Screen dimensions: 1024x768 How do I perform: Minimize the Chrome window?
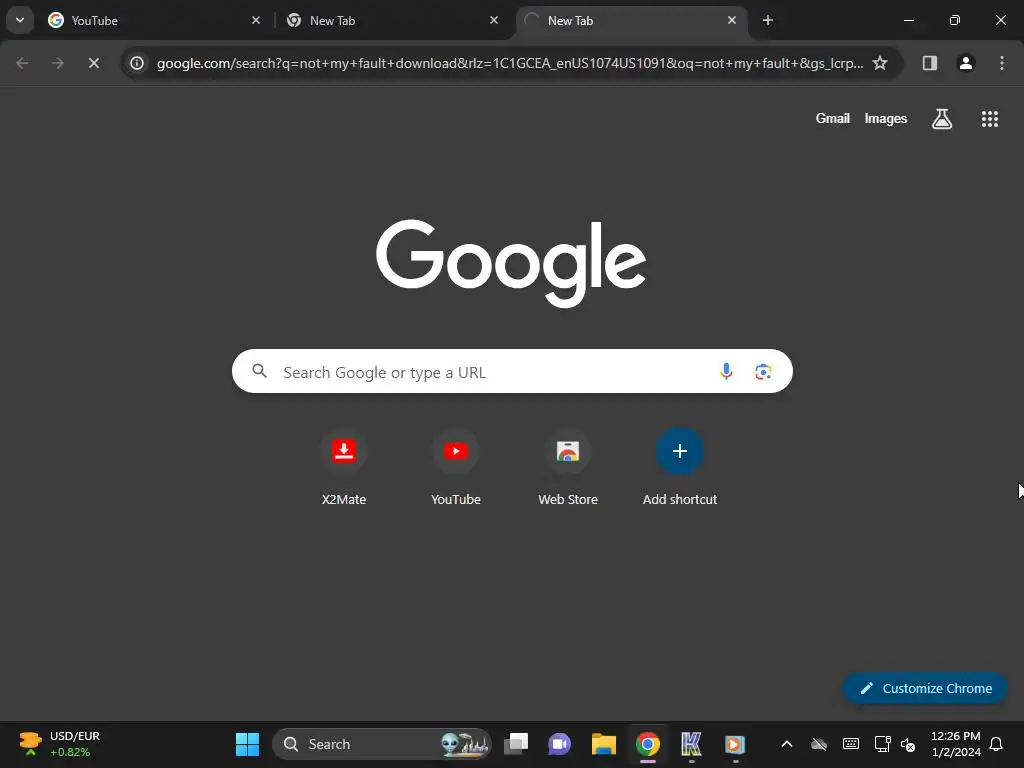908,20
